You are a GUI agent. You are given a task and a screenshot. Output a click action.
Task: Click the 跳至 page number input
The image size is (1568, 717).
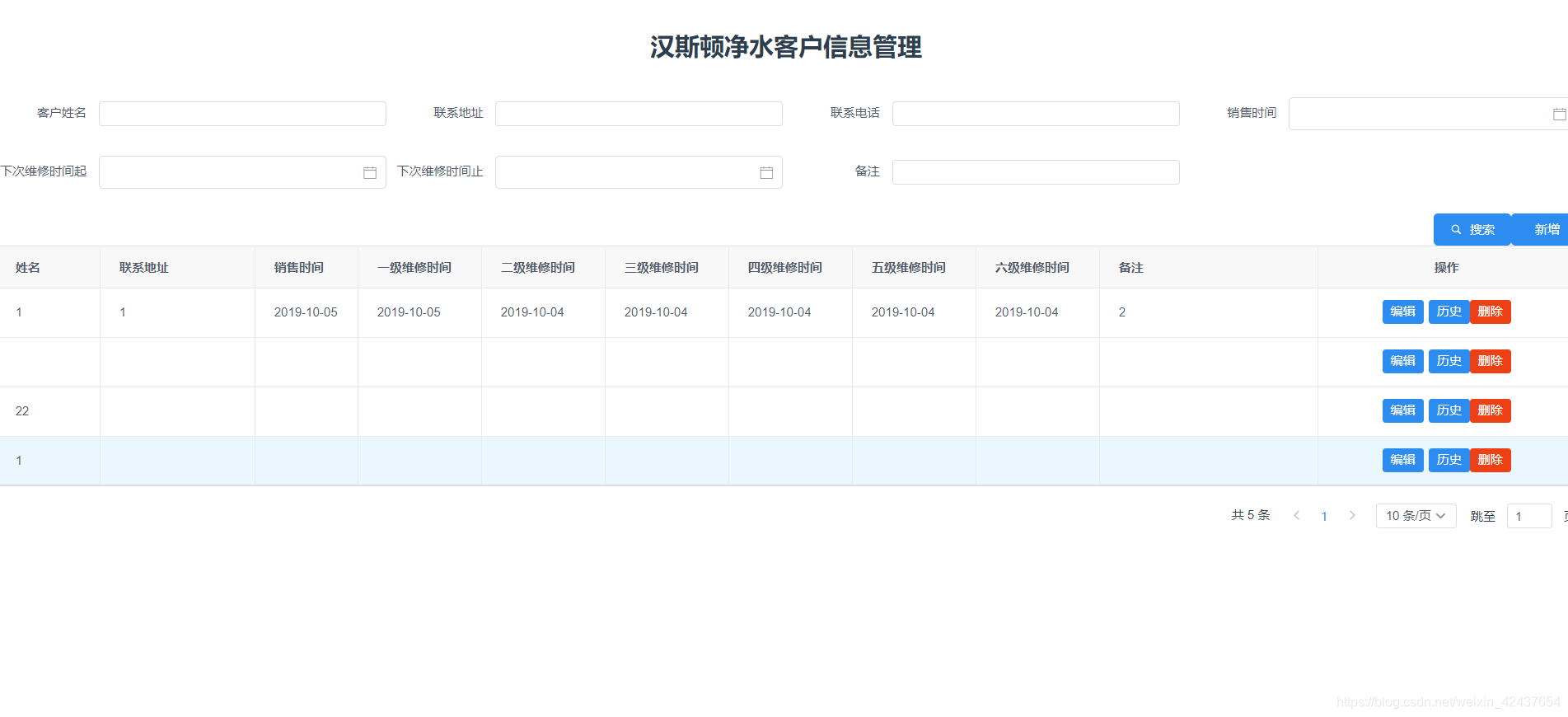1529,516
